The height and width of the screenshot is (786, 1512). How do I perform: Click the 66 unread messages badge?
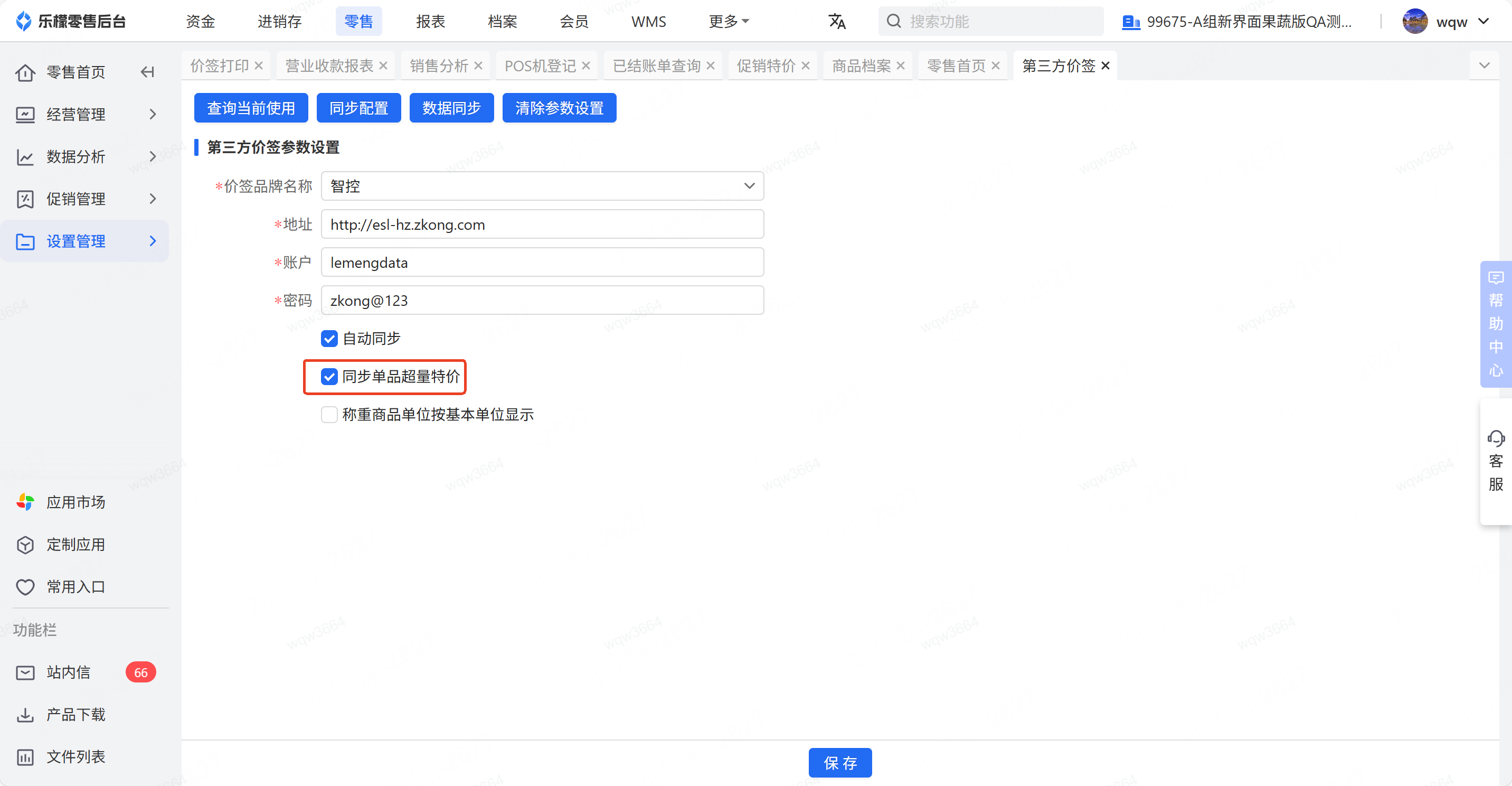141,672
